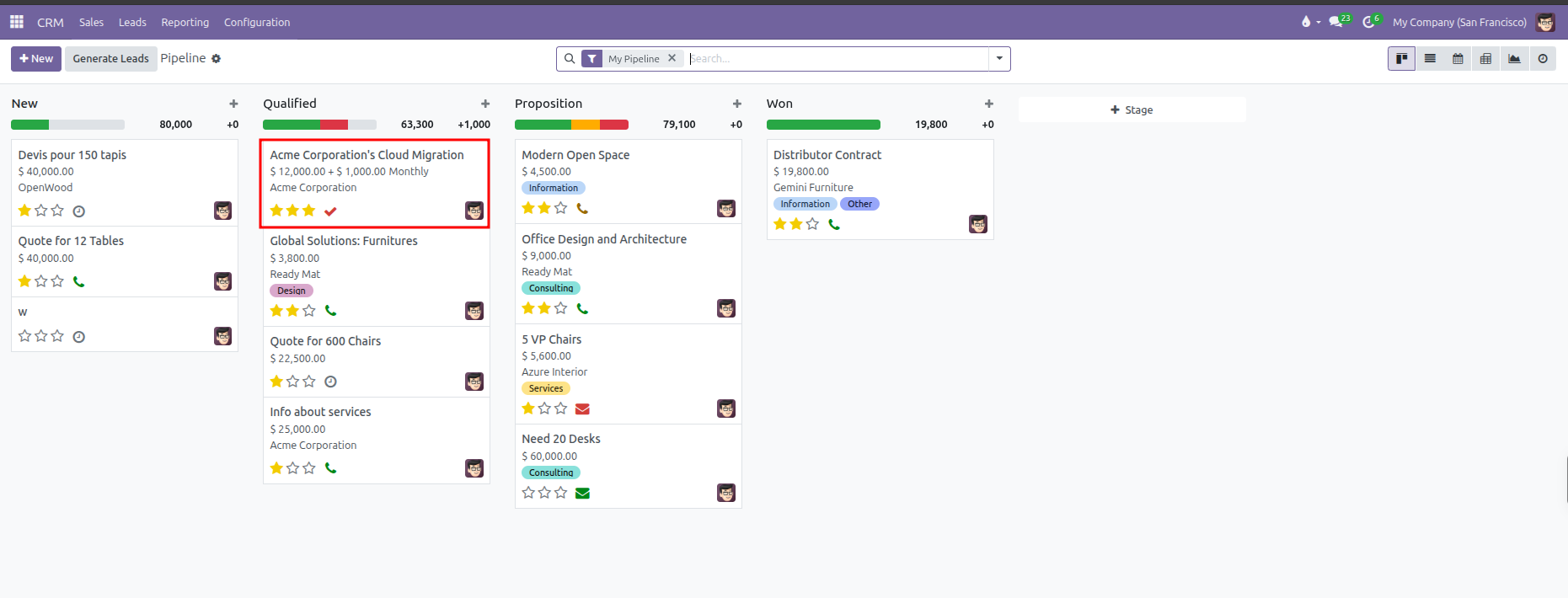The height and width of the screenshot is (598, 1568).
Task: Set second star on Quote for 600 Chairs
Action: [x=293, y=382]
